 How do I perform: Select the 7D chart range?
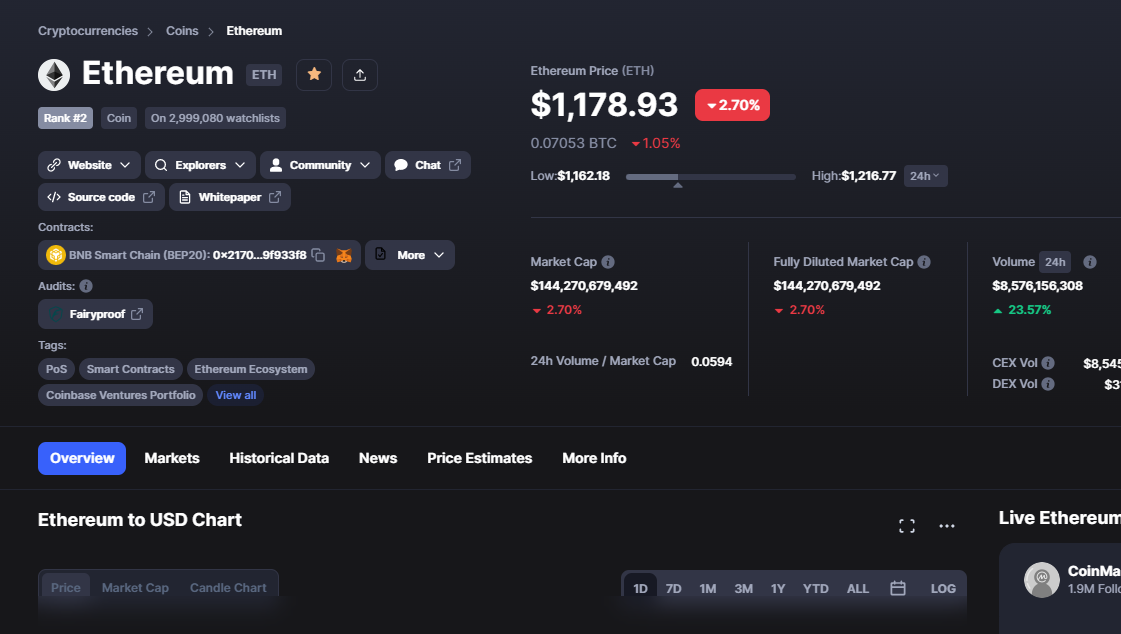click(673, 588)
